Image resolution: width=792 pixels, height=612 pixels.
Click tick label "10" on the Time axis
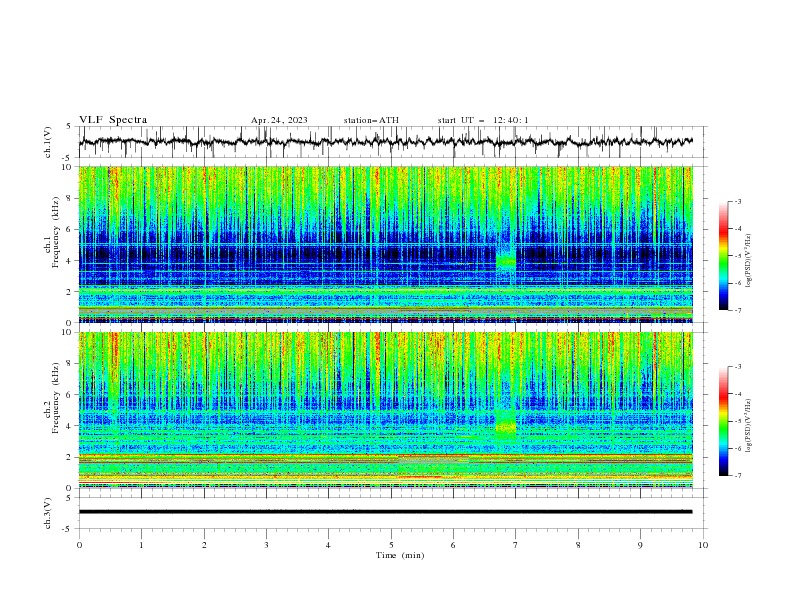703,545
